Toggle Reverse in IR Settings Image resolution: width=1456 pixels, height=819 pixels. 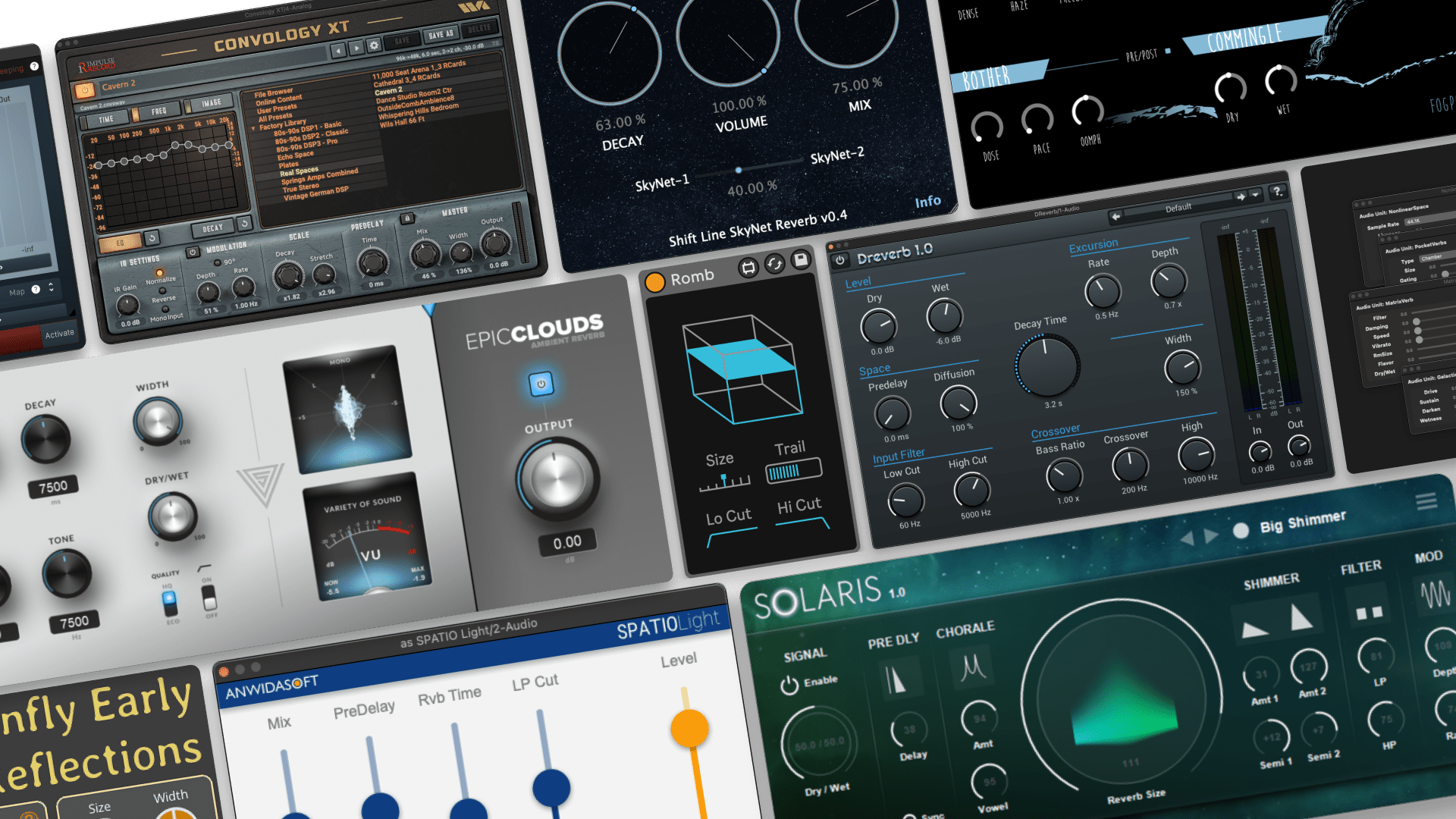[163, 292]
